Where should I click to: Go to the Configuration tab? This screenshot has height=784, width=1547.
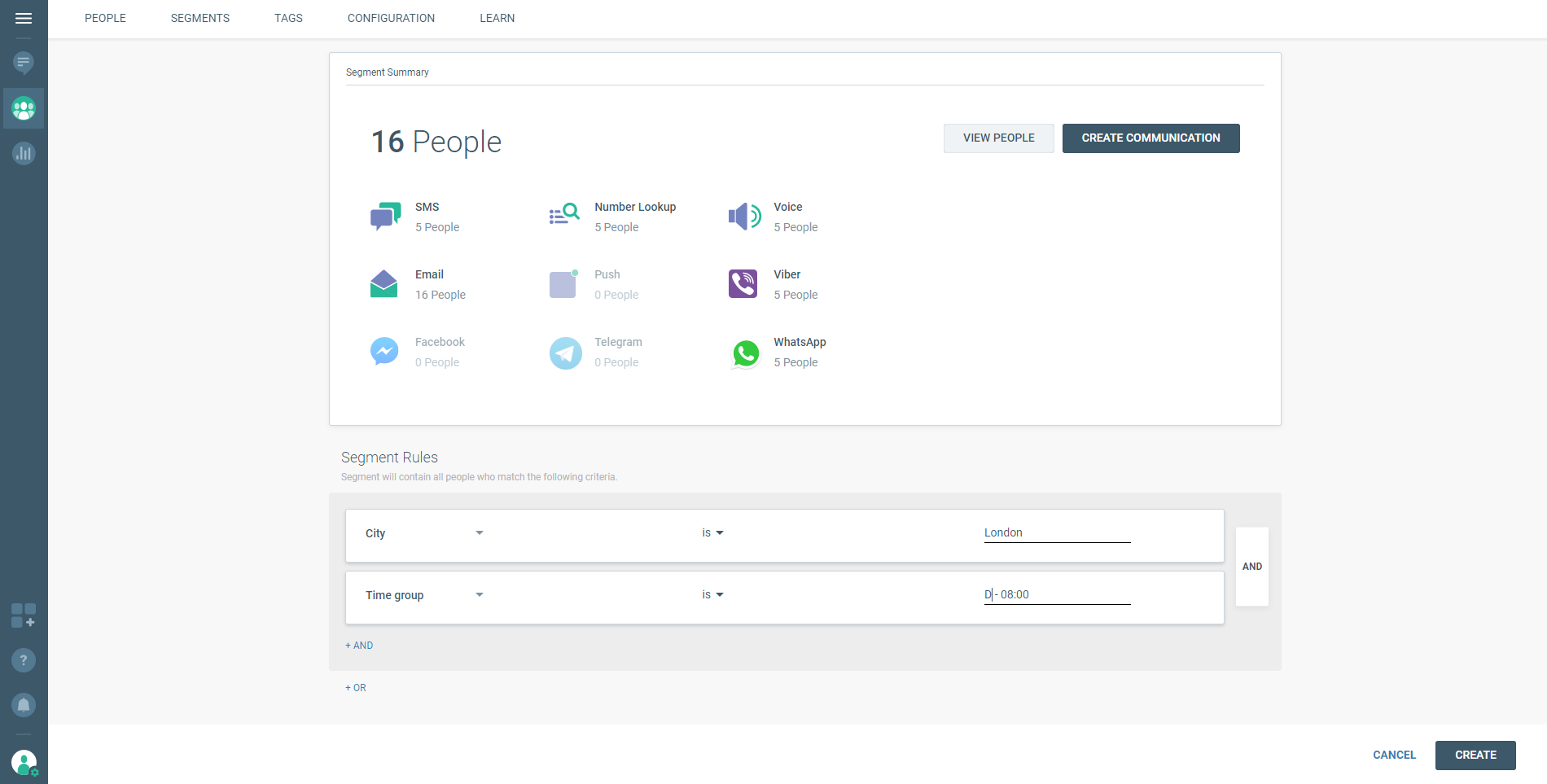click(x=391, y=18)
